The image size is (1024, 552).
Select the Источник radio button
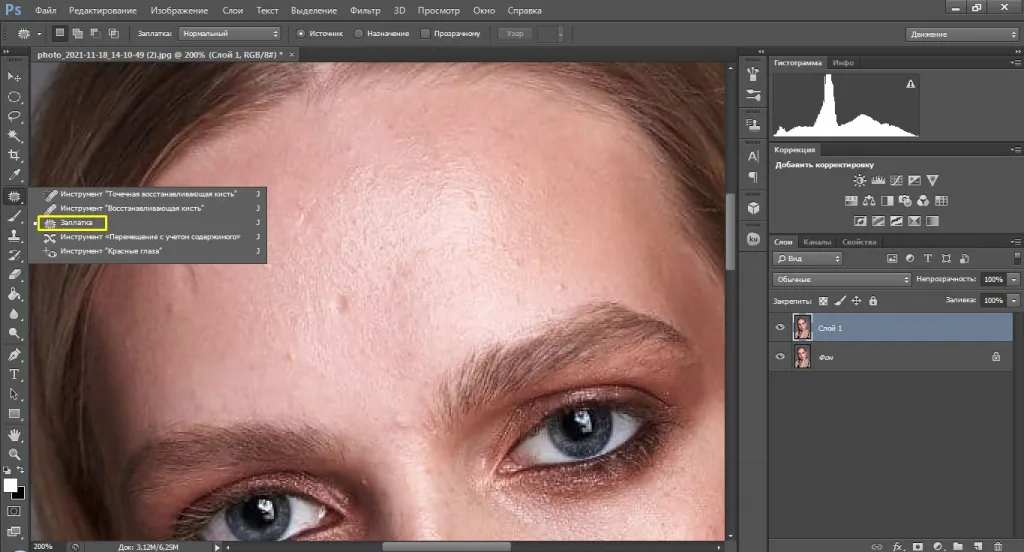tap(301, 33)
